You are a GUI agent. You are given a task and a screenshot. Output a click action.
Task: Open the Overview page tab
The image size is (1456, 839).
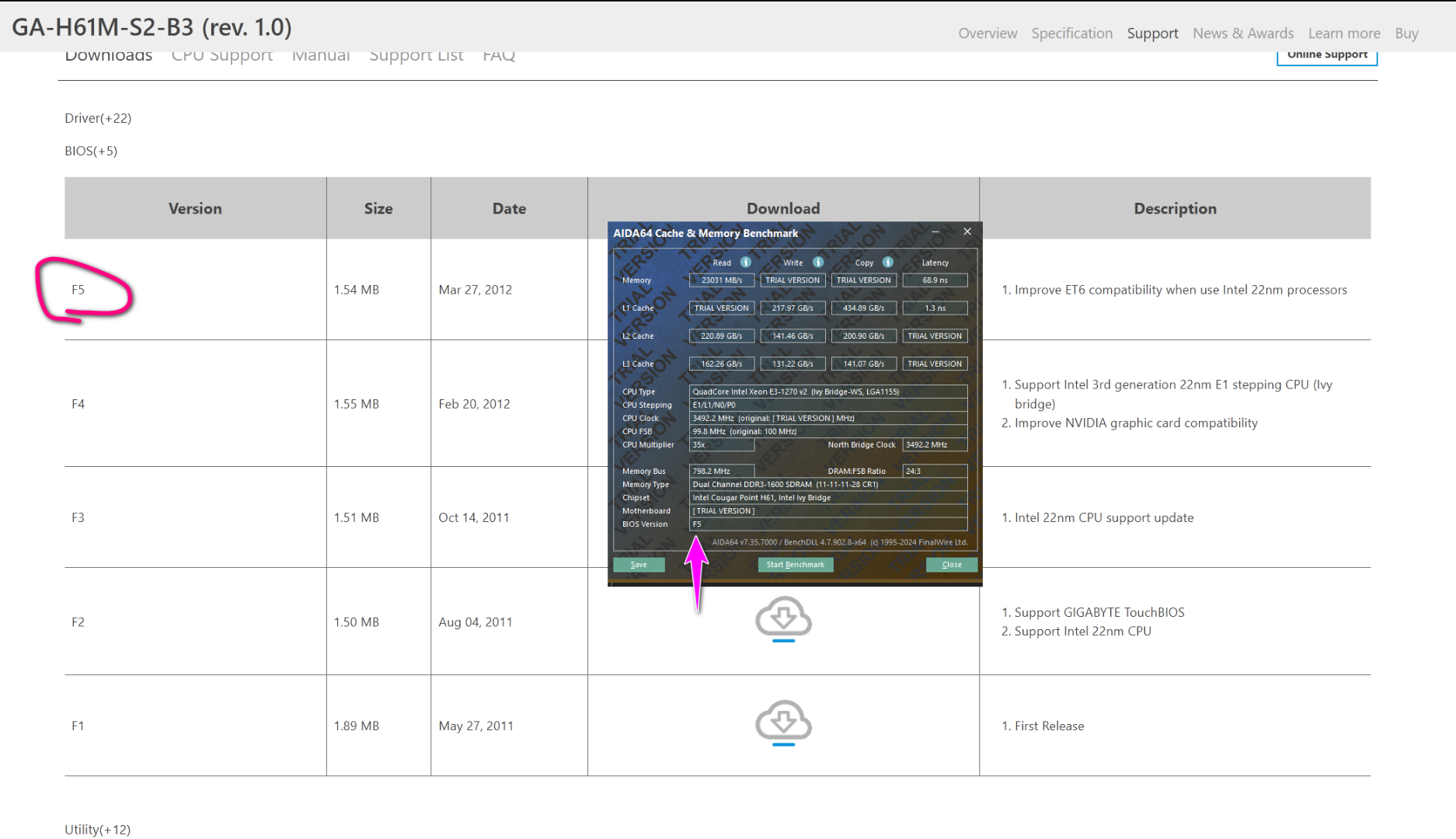(x=988, y=33)
